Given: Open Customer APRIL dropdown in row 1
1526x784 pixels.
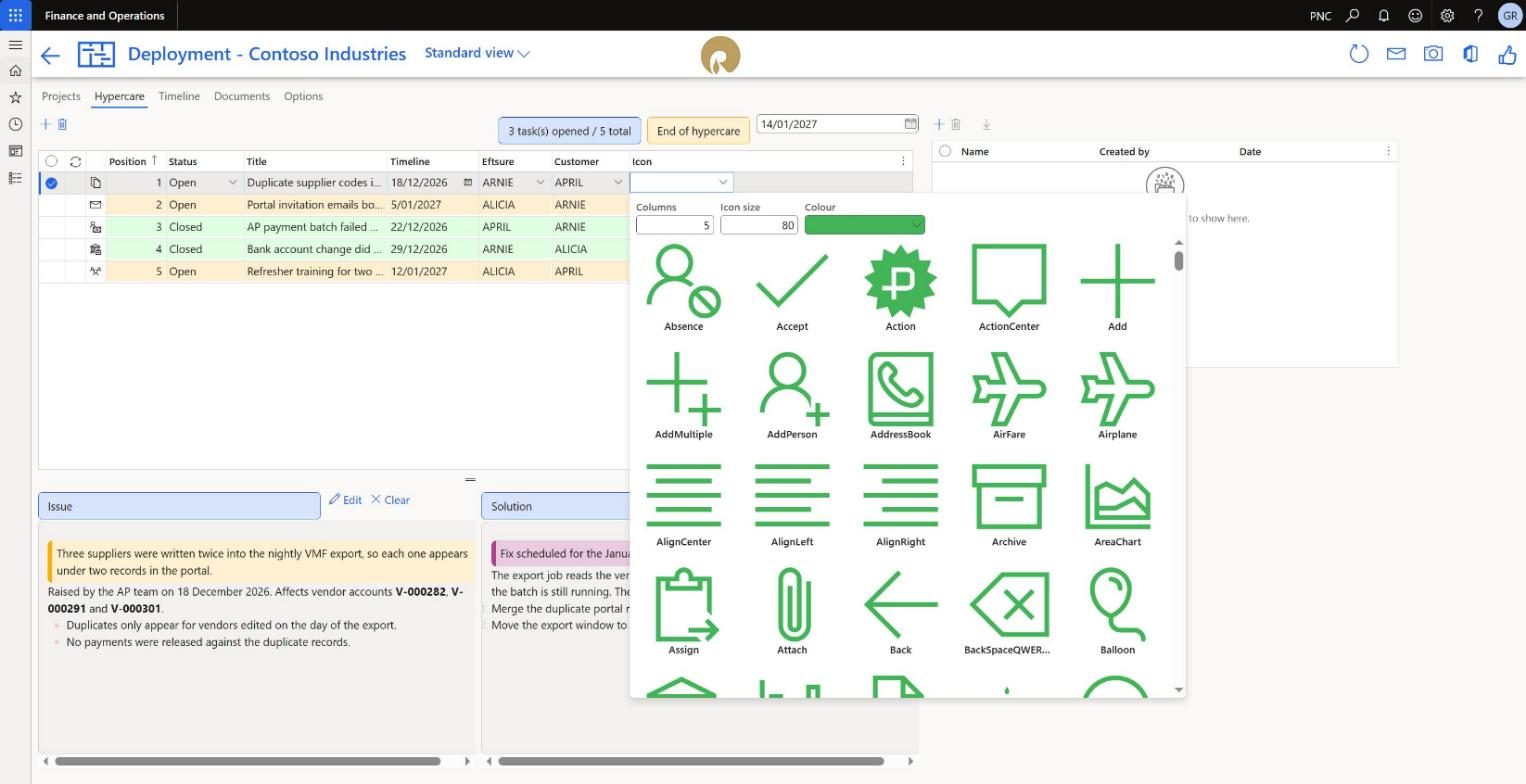Looking at the screenshot, I should click(618, 182).
